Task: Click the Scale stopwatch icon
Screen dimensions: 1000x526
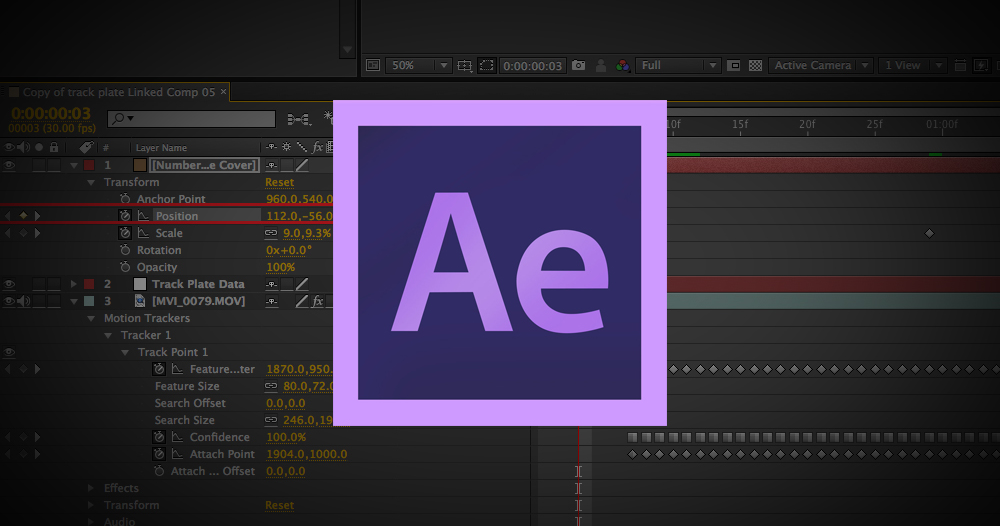Action: 125,233
